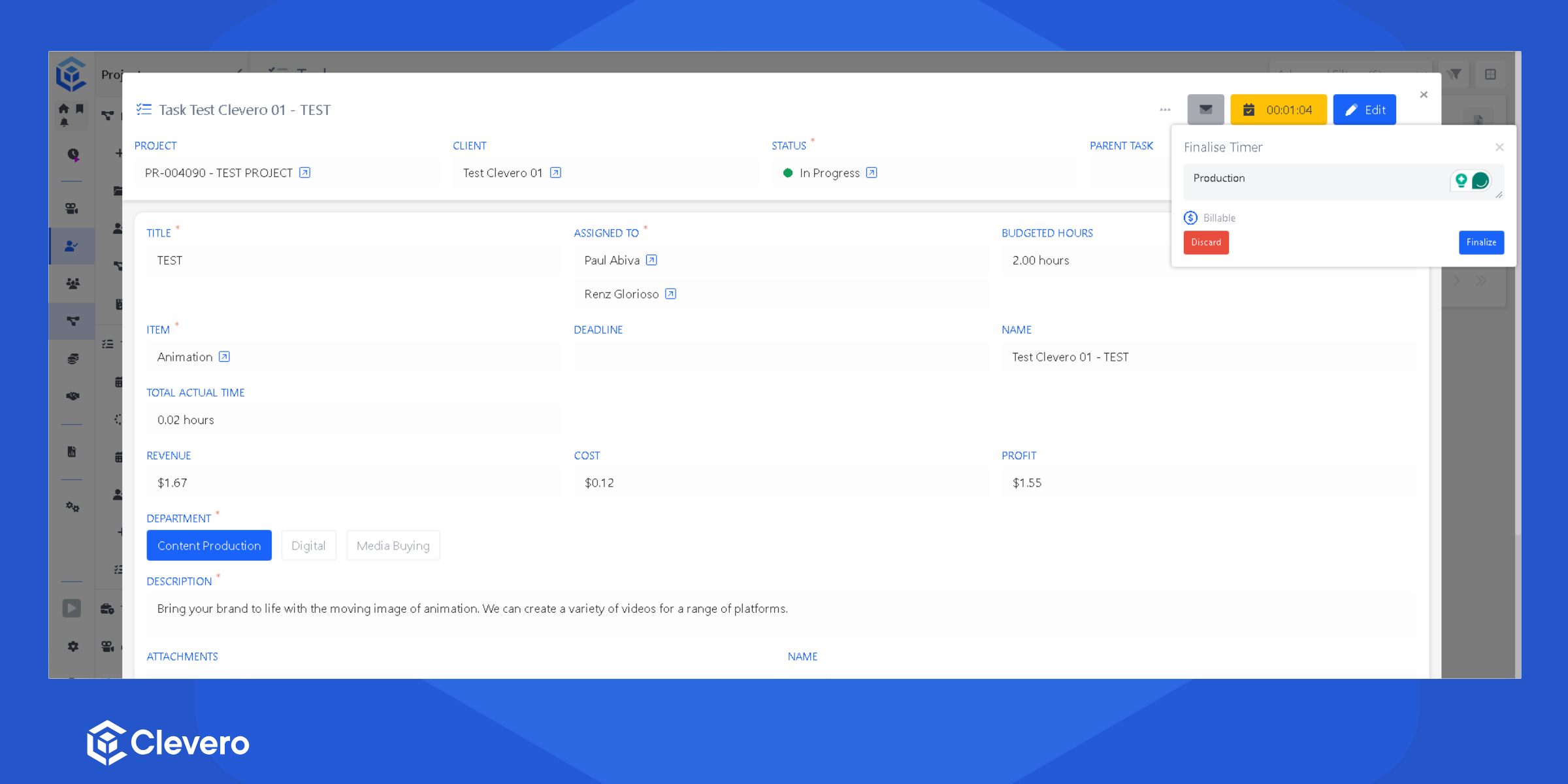Image resolution: width=1568 pixels, height=784 pixels.
Task: Click the blue Finalize button
Action: (x=1480, y=242)
